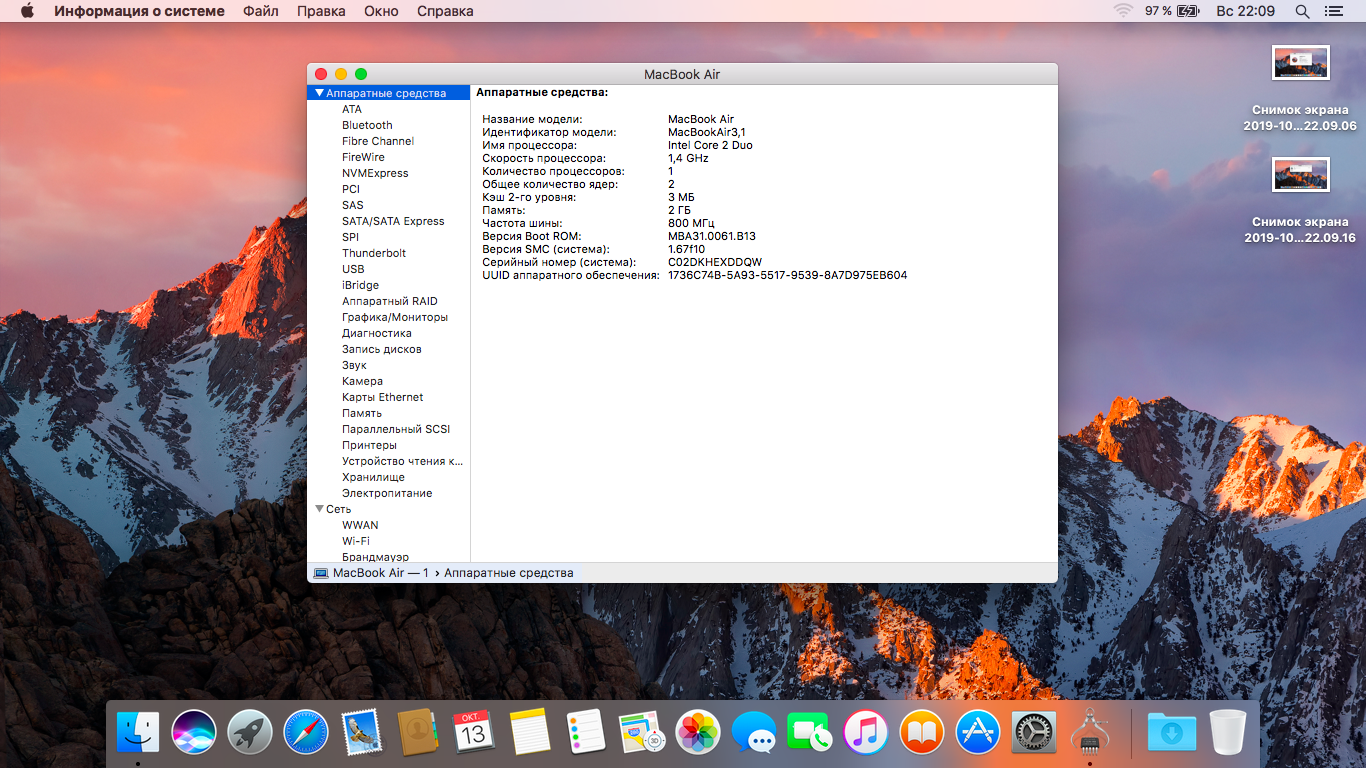Open the Информация о системе menu
The height and width of the screenshot is (768, 1366).
pos(139,11)
